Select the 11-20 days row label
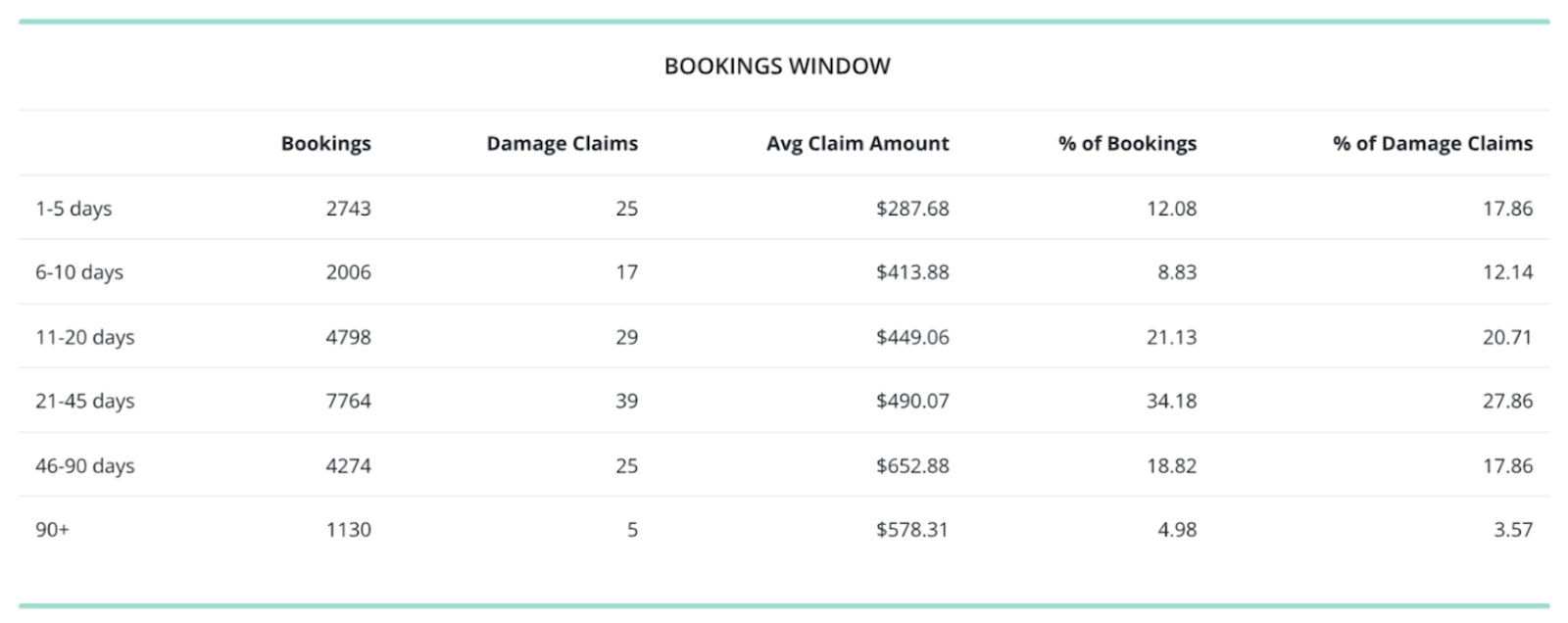The width and height of the screenshot is (1568, 623). (x=85, y=337)
